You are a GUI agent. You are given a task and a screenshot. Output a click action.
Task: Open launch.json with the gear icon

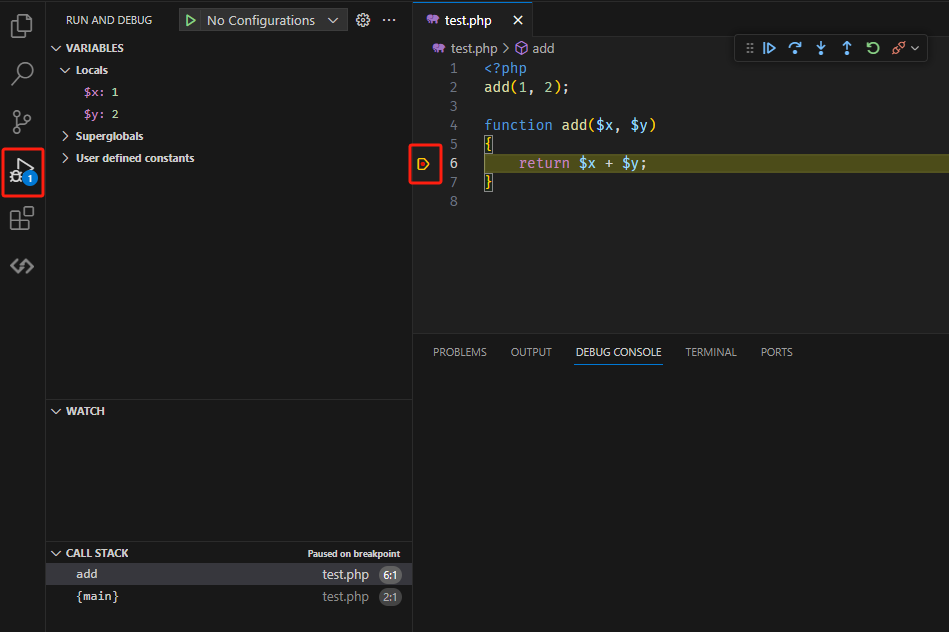tap(363, 21)
